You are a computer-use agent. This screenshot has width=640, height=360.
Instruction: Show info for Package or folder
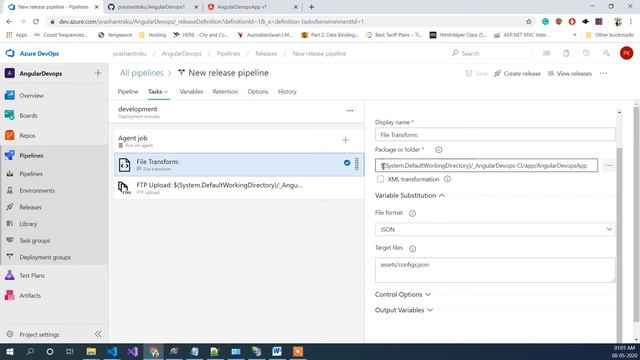438,150
